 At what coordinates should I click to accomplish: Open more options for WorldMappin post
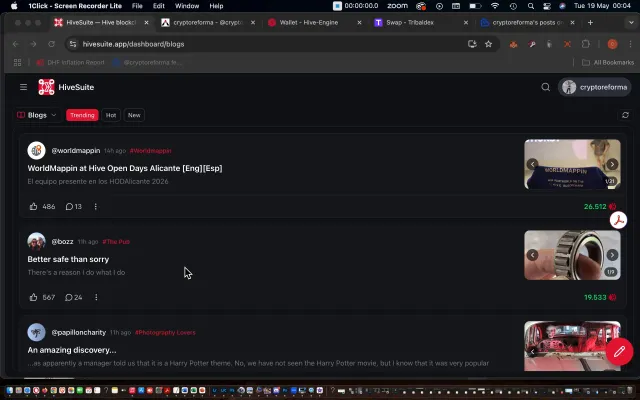click(96, 207)
